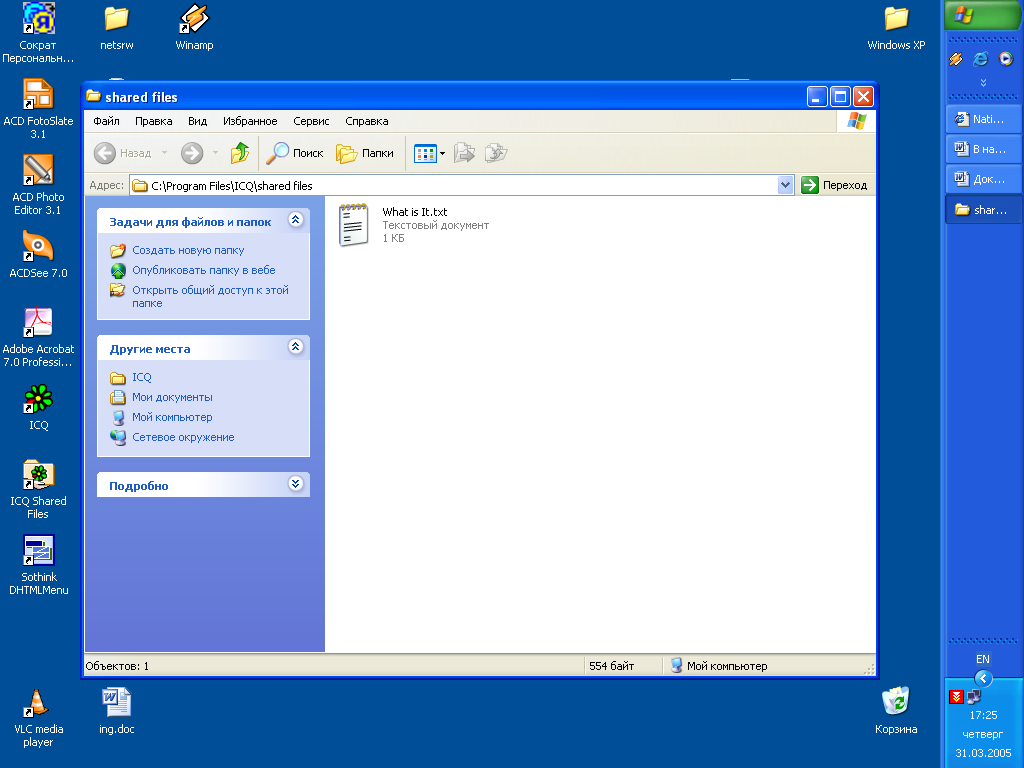This screenshot has height=768, width=1024.
Task: Expand the Quick Launch overflow chevron
Action: 984,83
